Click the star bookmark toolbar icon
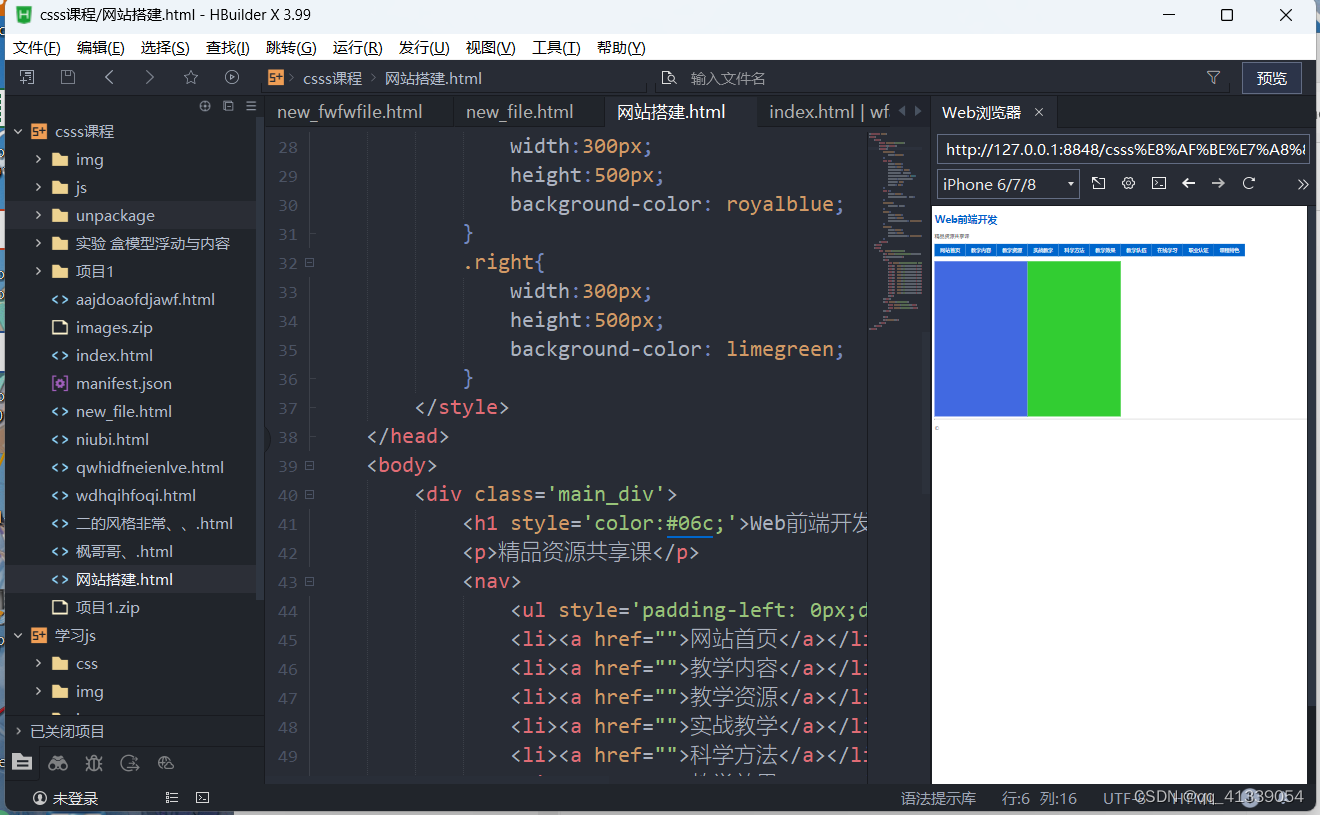 point(191,77)
